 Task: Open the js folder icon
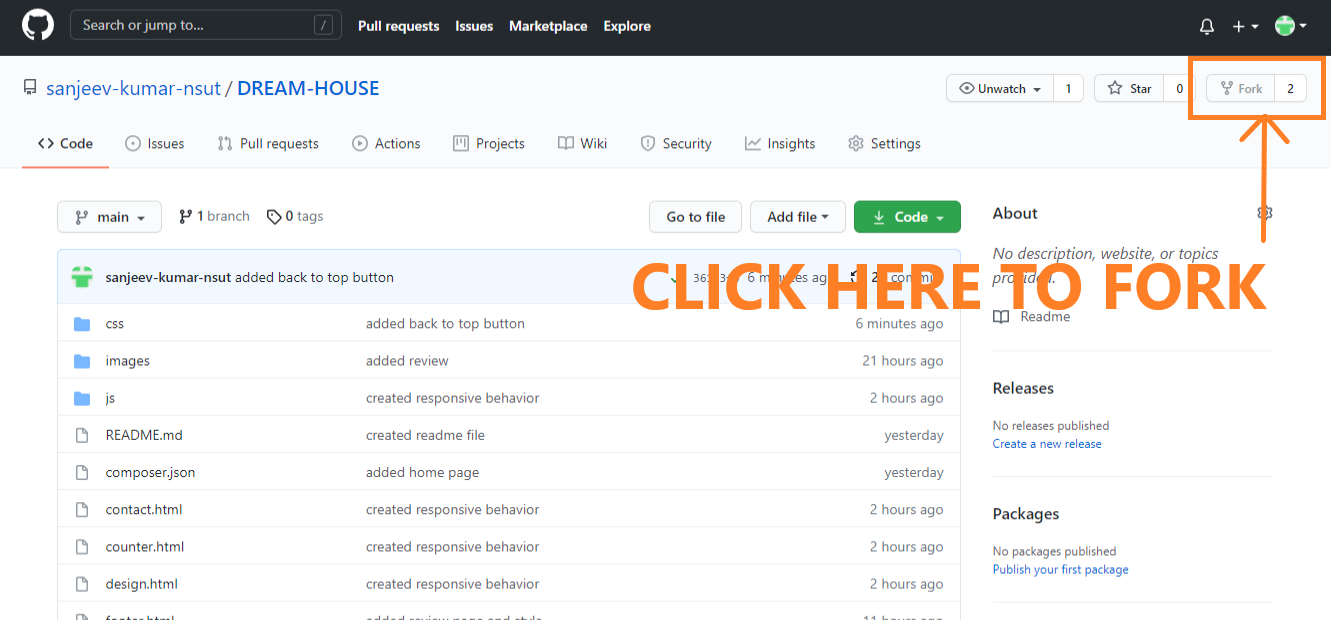[82, 398]
